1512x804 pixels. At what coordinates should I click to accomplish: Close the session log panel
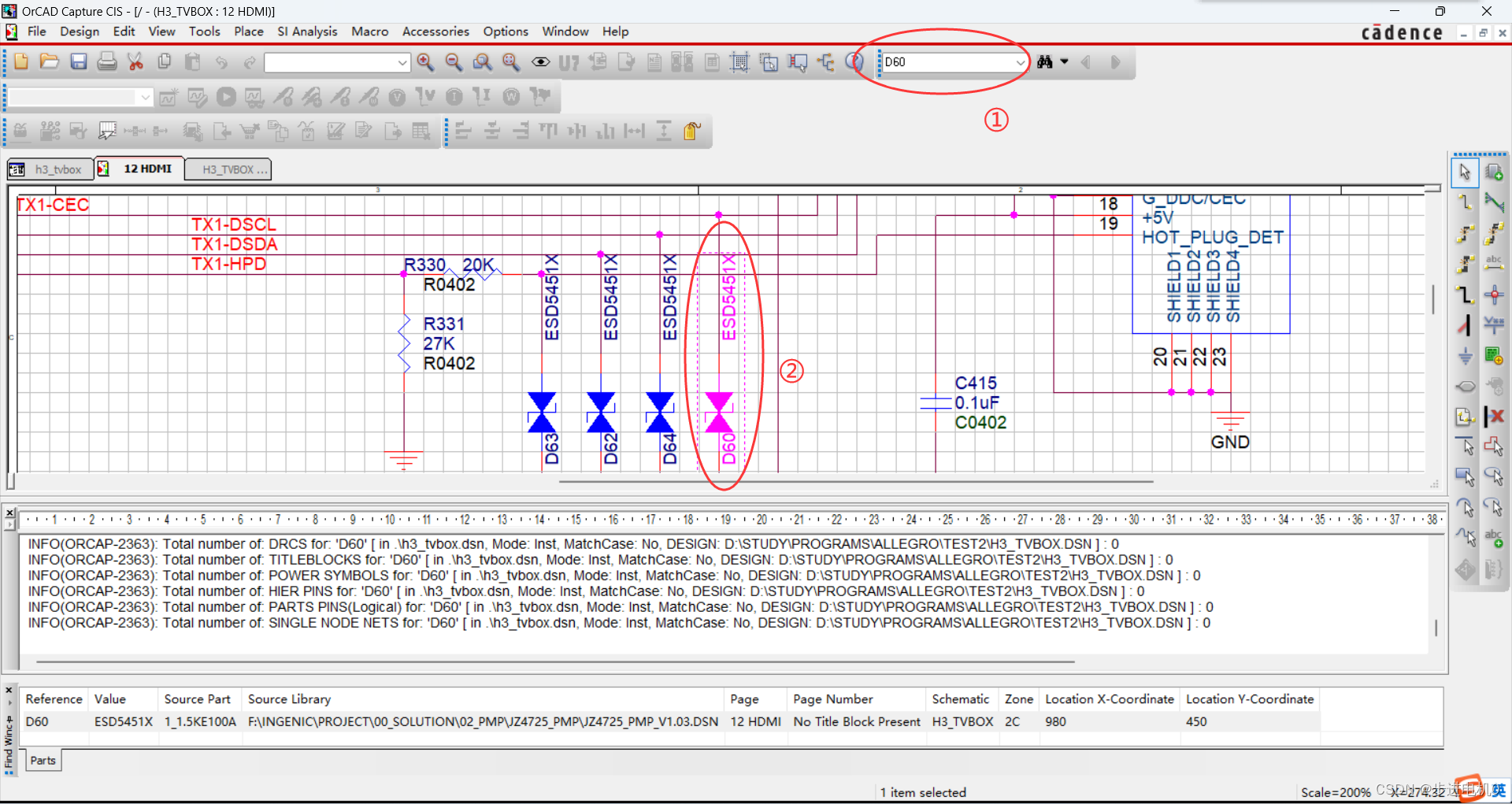(9, 513)
